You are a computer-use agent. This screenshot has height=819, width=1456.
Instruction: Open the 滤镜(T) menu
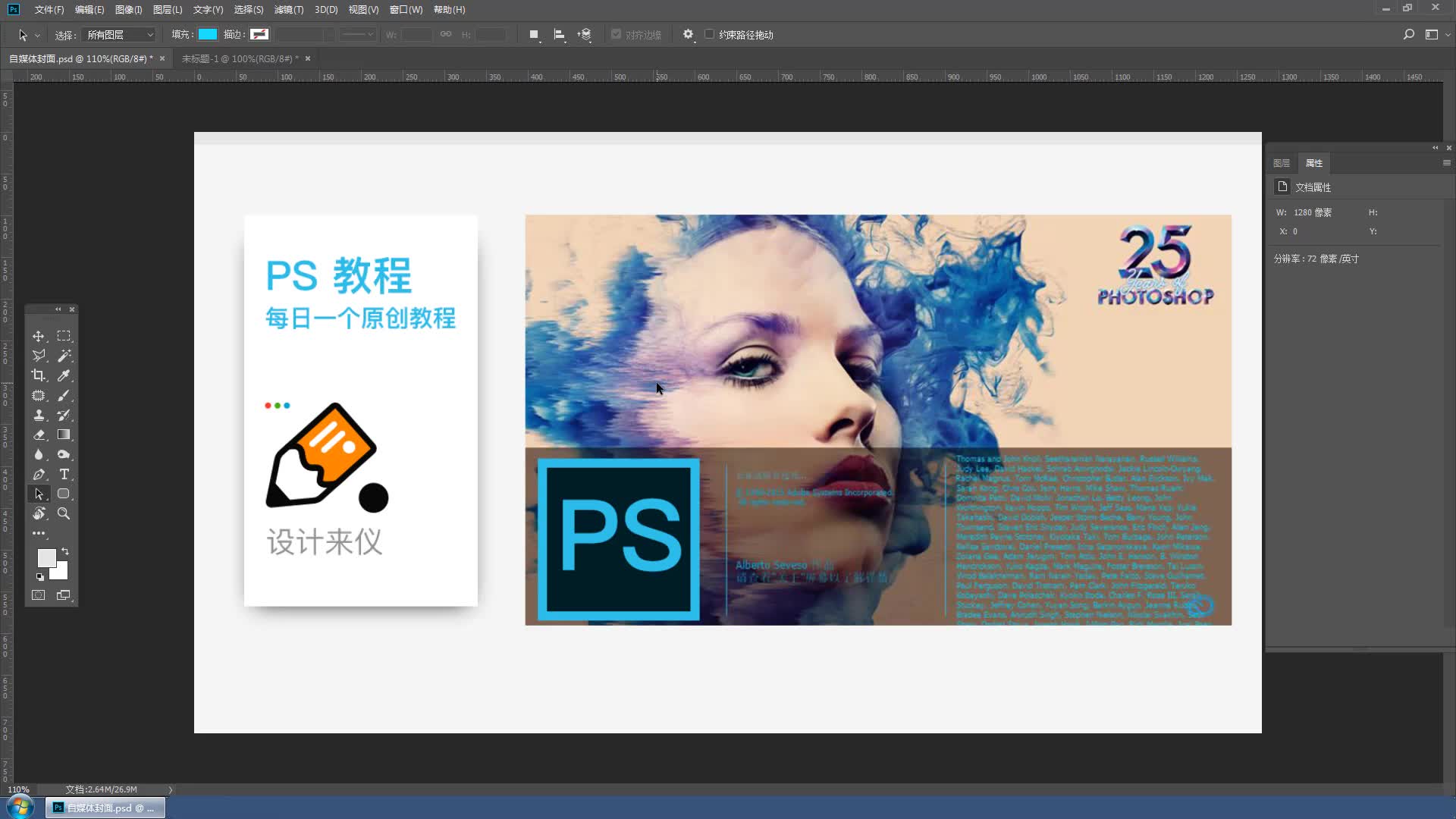(288, 10)
